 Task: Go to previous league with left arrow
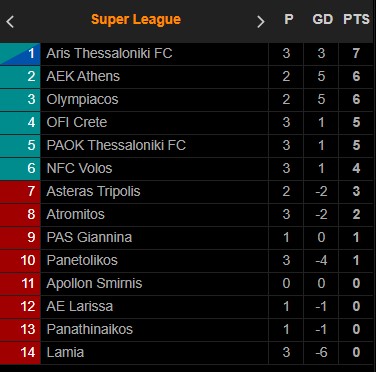pos(10,22)
